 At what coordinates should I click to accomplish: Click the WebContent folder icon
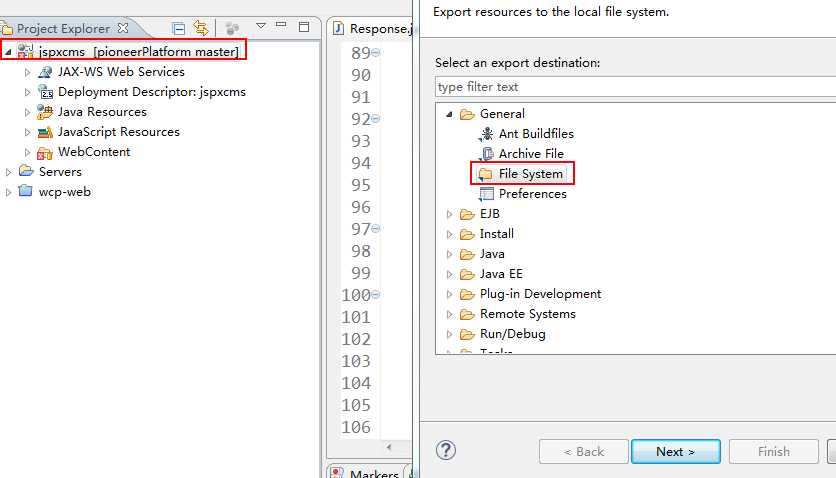45,152
